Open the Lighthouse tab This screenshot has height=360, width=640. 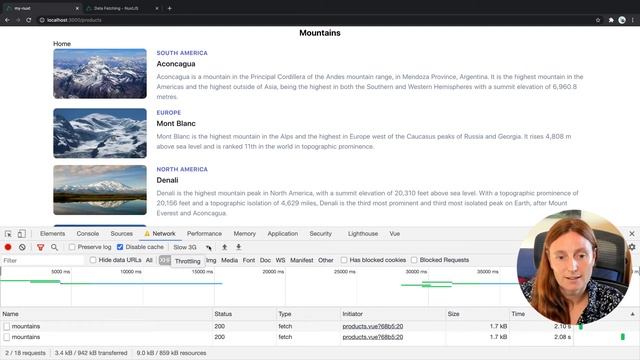(x=363, y=233)
